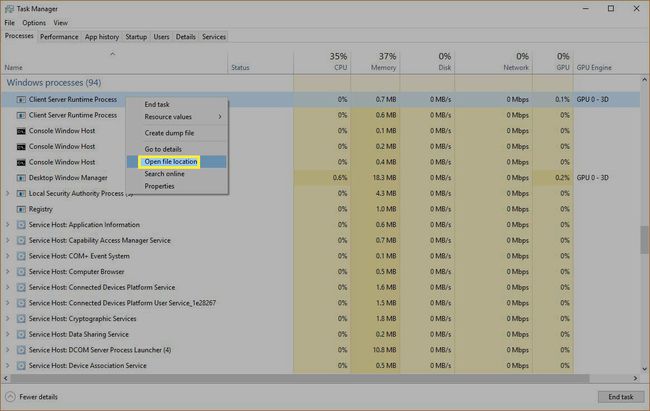The image size is (650, 411).
Task: Open the View menu
Action: tap(61, 23)
